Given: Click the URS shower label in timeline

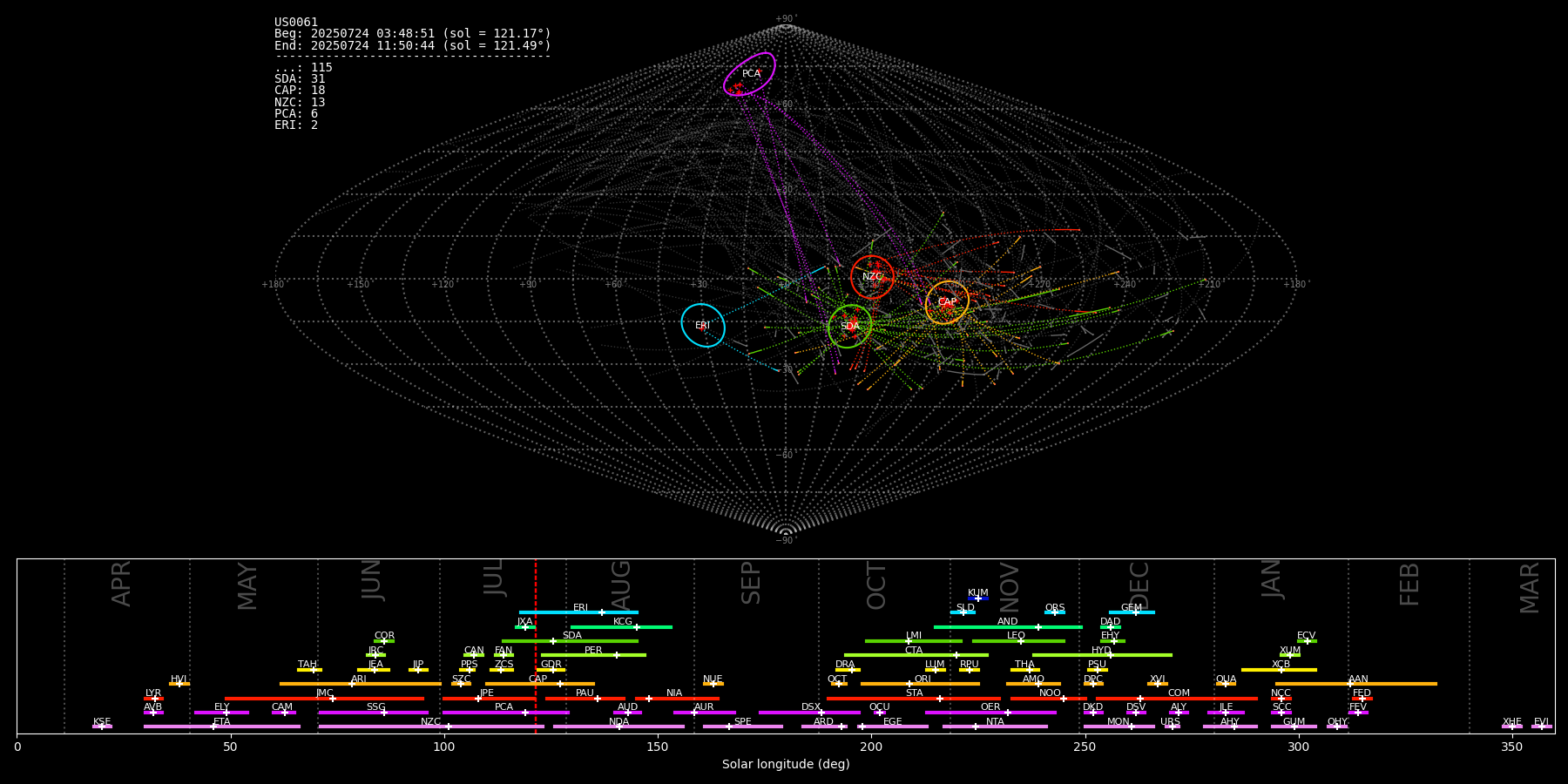Looking at the screenshot, I should pyautogui.click(x=1170, y=722).
